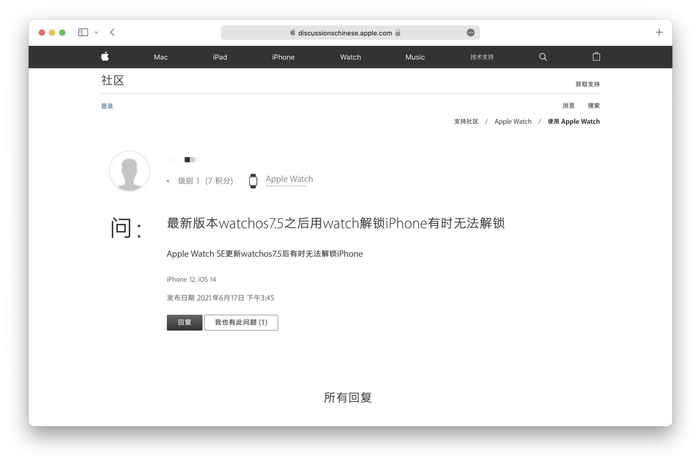
Task: Go back with the back arrow
Action: (112, 32)
